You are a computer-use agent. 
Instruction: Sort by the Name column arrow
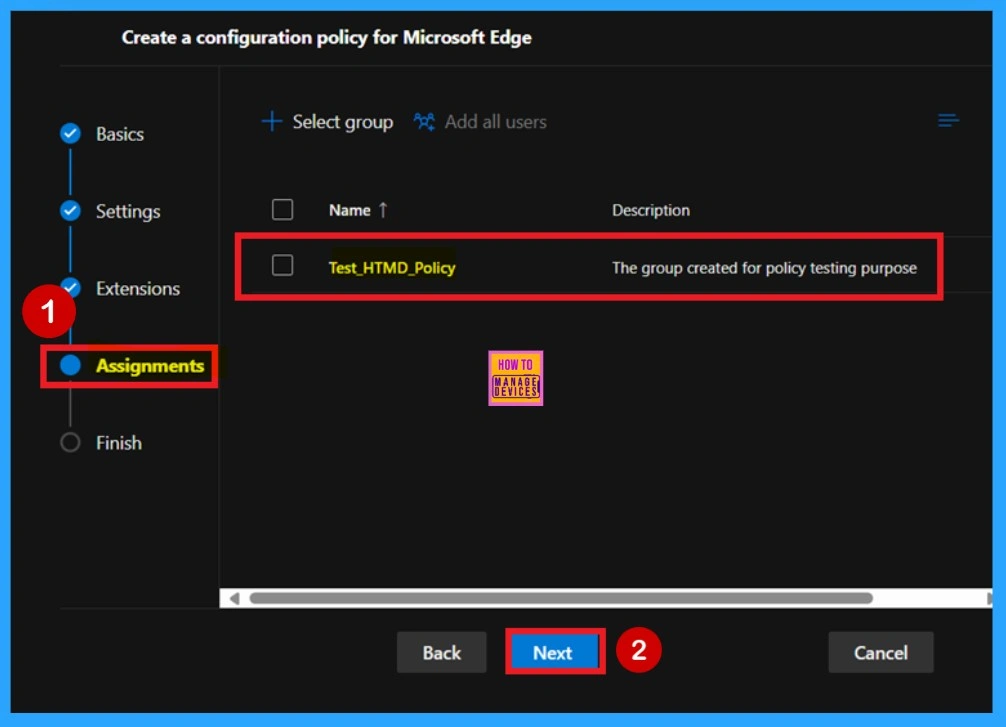point(383,210)
